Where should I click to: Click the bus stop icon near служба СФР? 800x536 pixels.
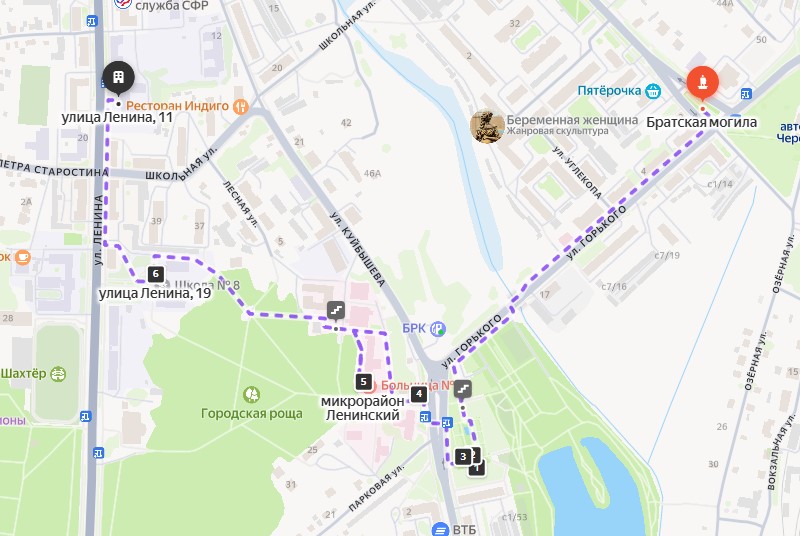click(x=92, y=21)
